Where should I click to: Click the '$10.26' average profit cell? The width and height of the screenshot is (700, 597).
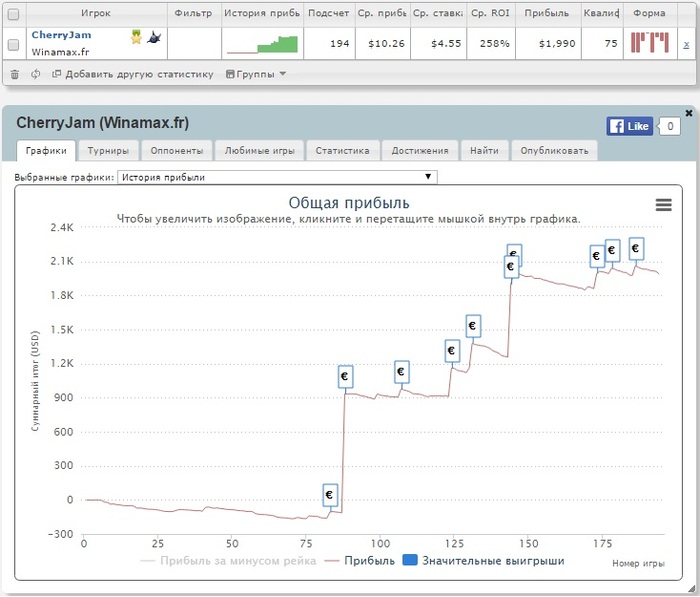(386, 44)
